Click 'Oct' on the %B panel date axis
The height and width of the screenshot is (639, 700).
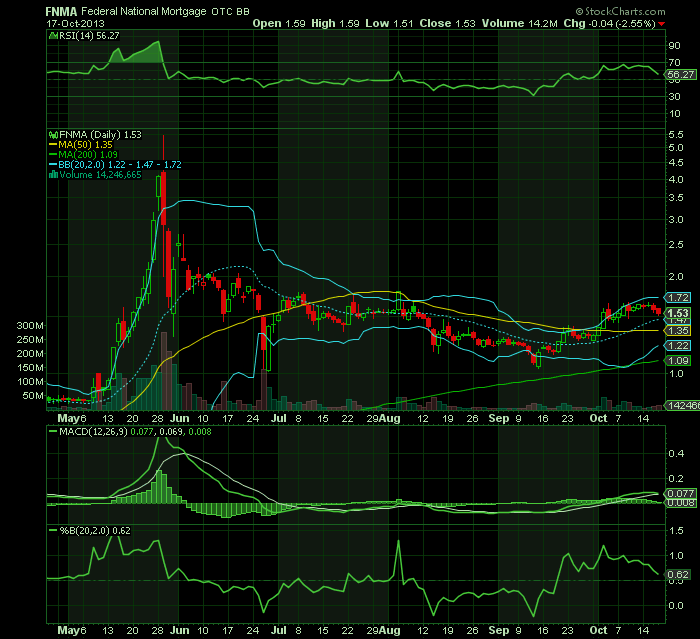[598, 630]
